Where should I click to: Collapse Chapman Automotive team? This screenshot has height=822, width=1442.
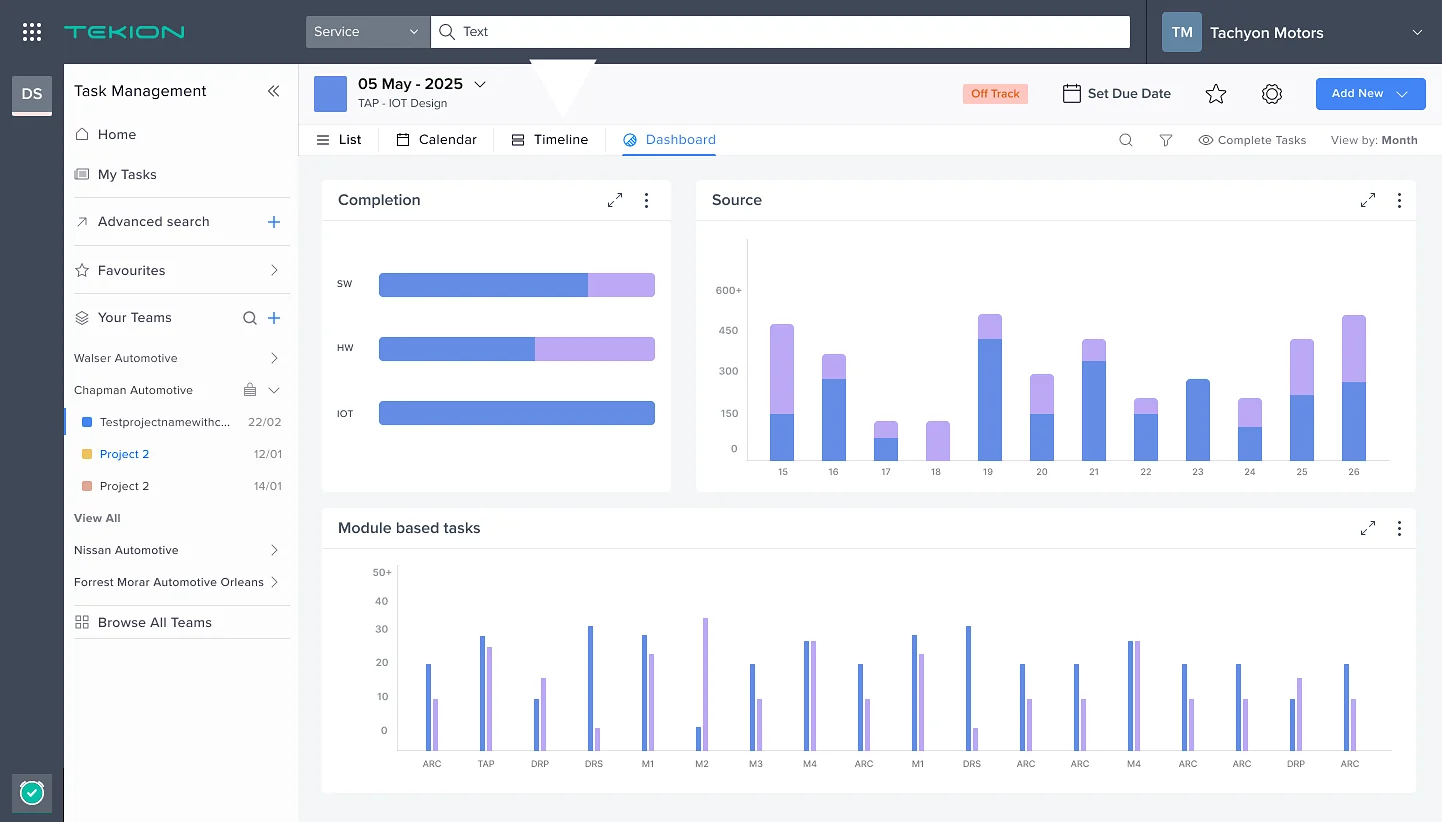(274, 390)
